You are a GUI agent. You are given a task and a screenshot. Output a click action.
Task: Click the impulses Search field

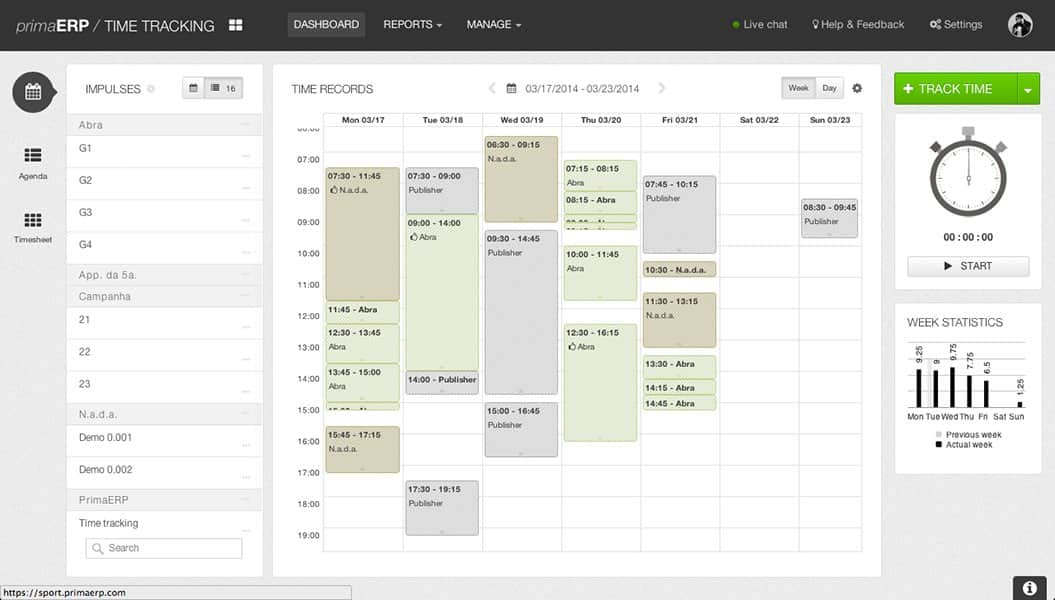(x=164, y=548)
